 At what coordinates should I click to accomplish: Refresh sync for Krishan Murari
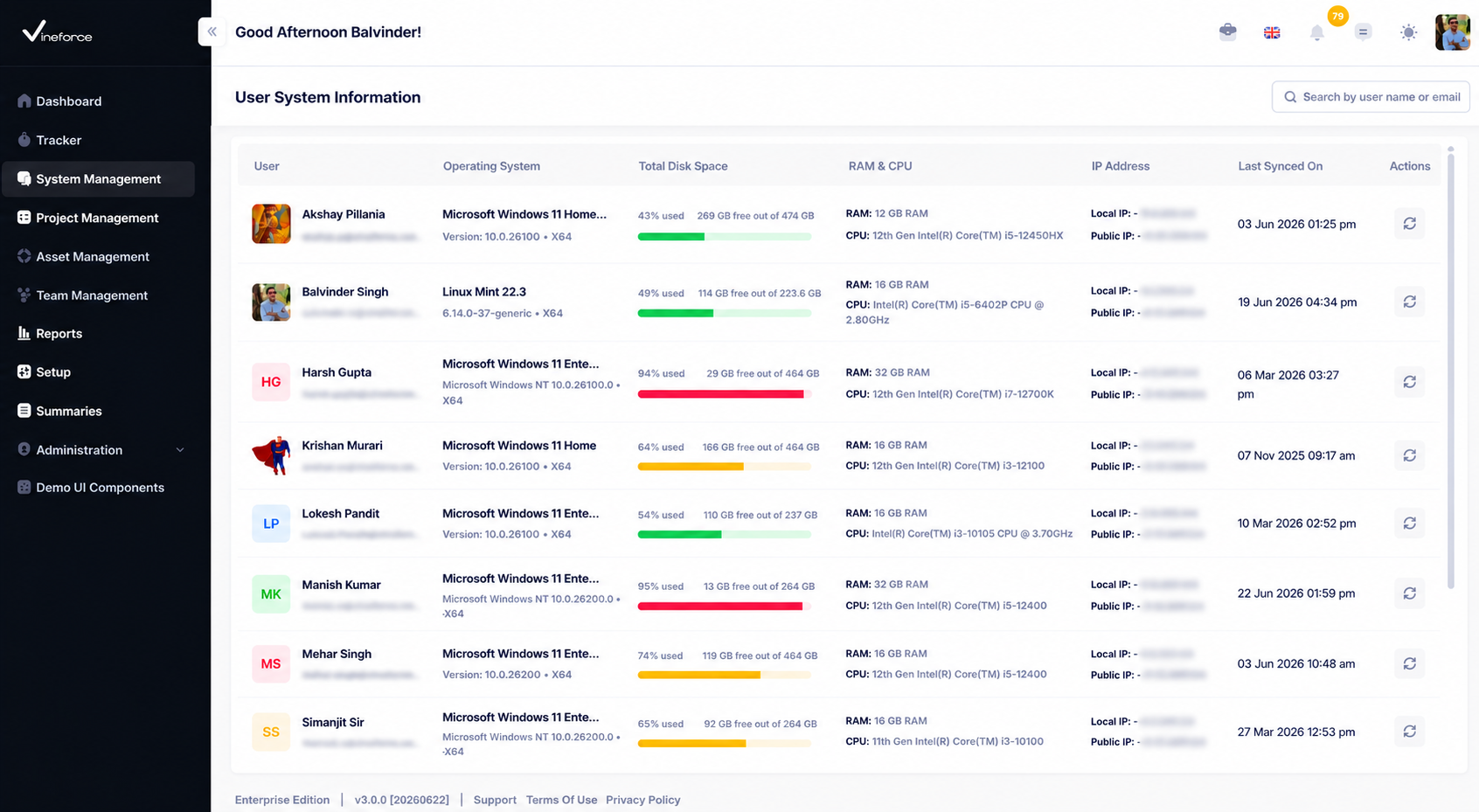pos(1409,455)
